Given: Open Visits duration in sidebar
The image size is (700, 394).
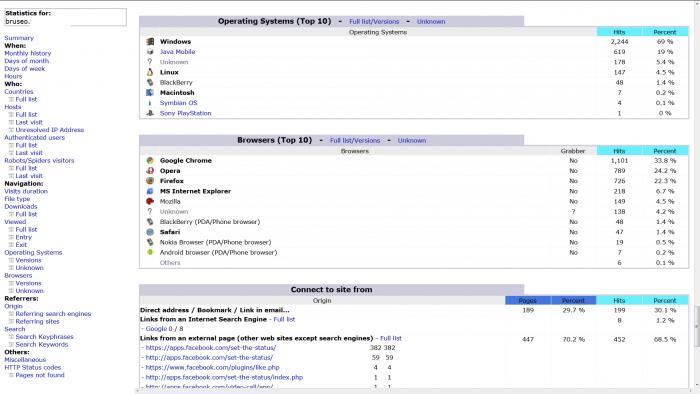Looking at the screenshot, I should click(26, 191).
